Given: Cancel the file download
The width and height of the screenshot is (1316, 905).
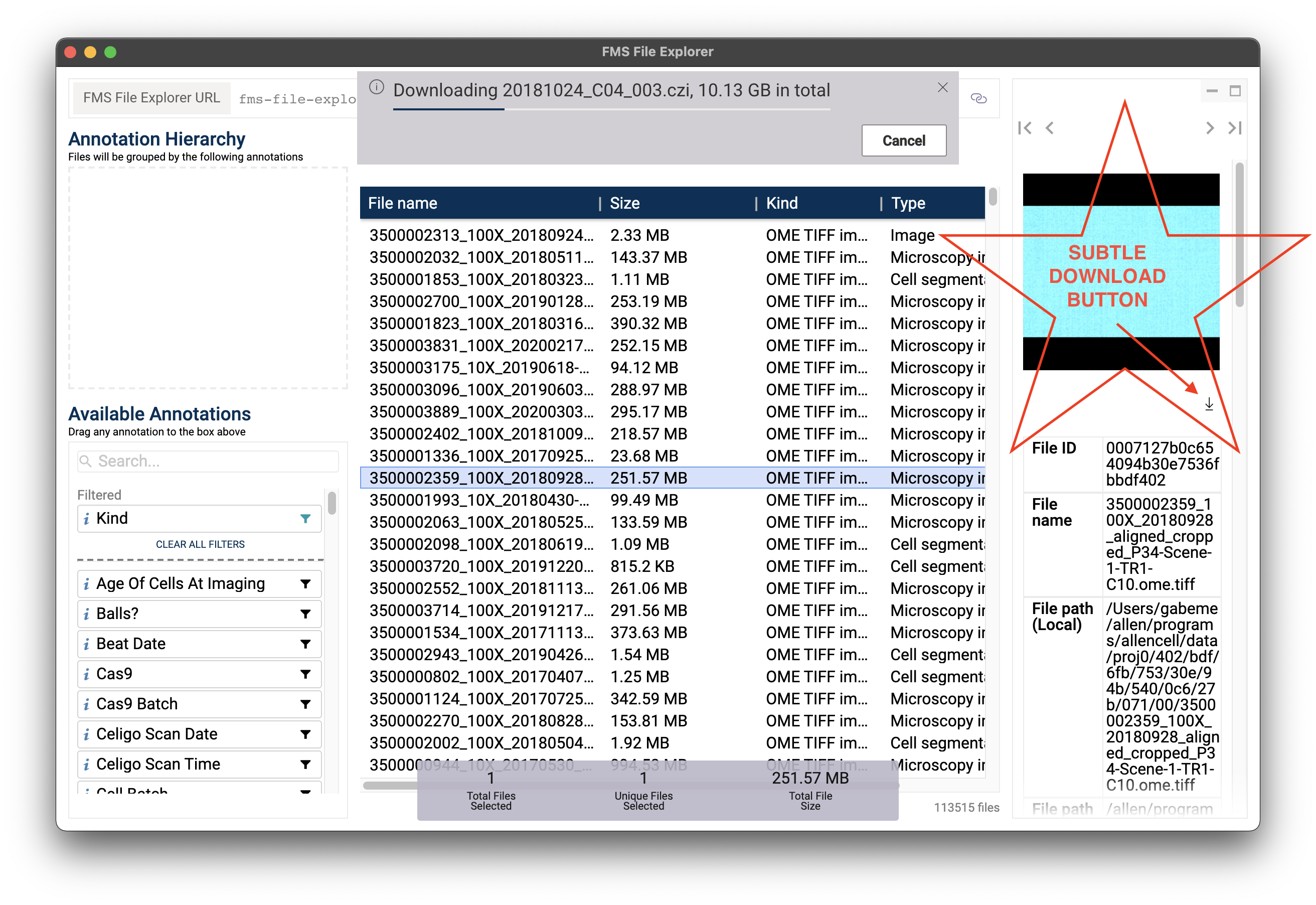Looking at the screenshot, I should 903,140.
